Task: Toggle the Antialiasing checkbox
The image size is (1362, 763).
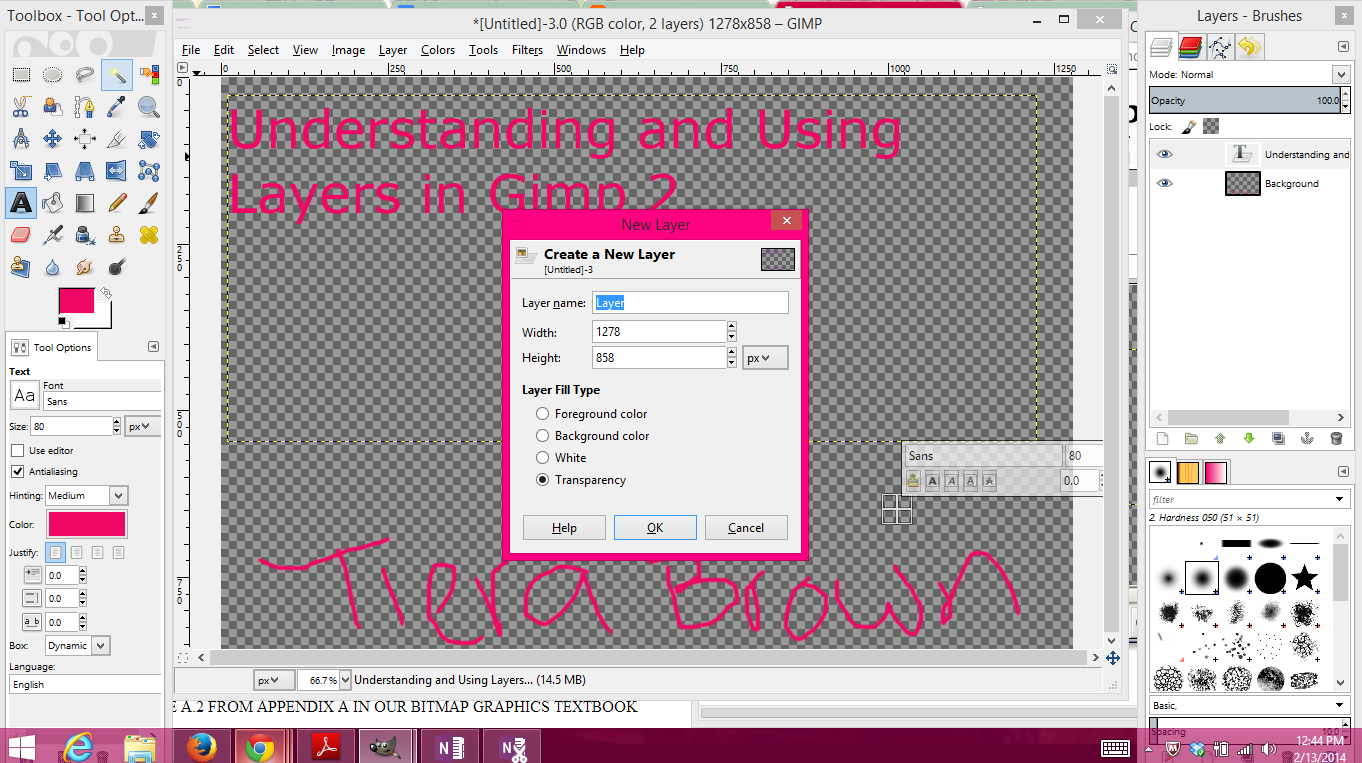Action: click(x=17, y=471)
